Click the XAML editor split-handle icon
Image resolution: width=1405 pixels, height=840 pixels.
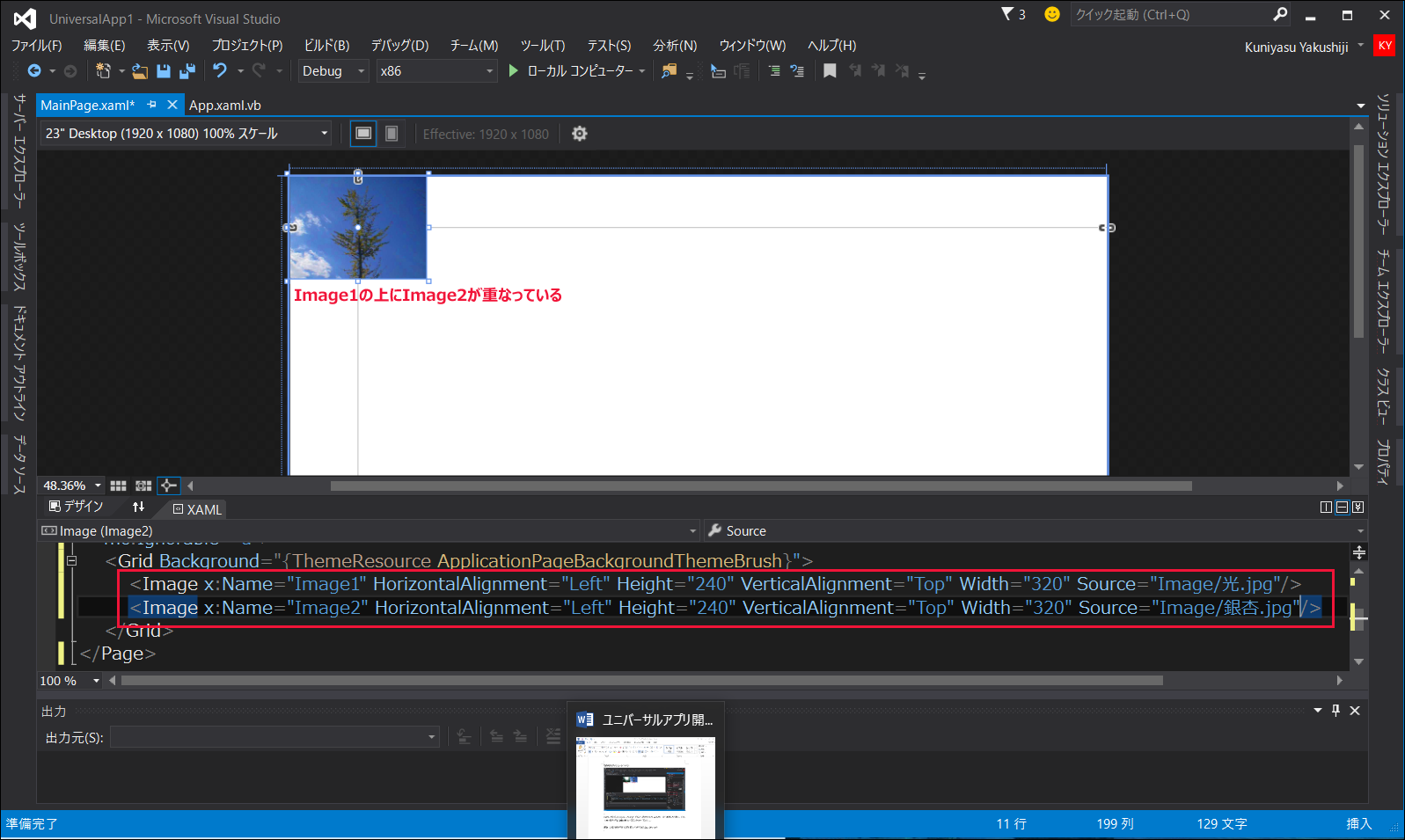[x=1359, y=552]
